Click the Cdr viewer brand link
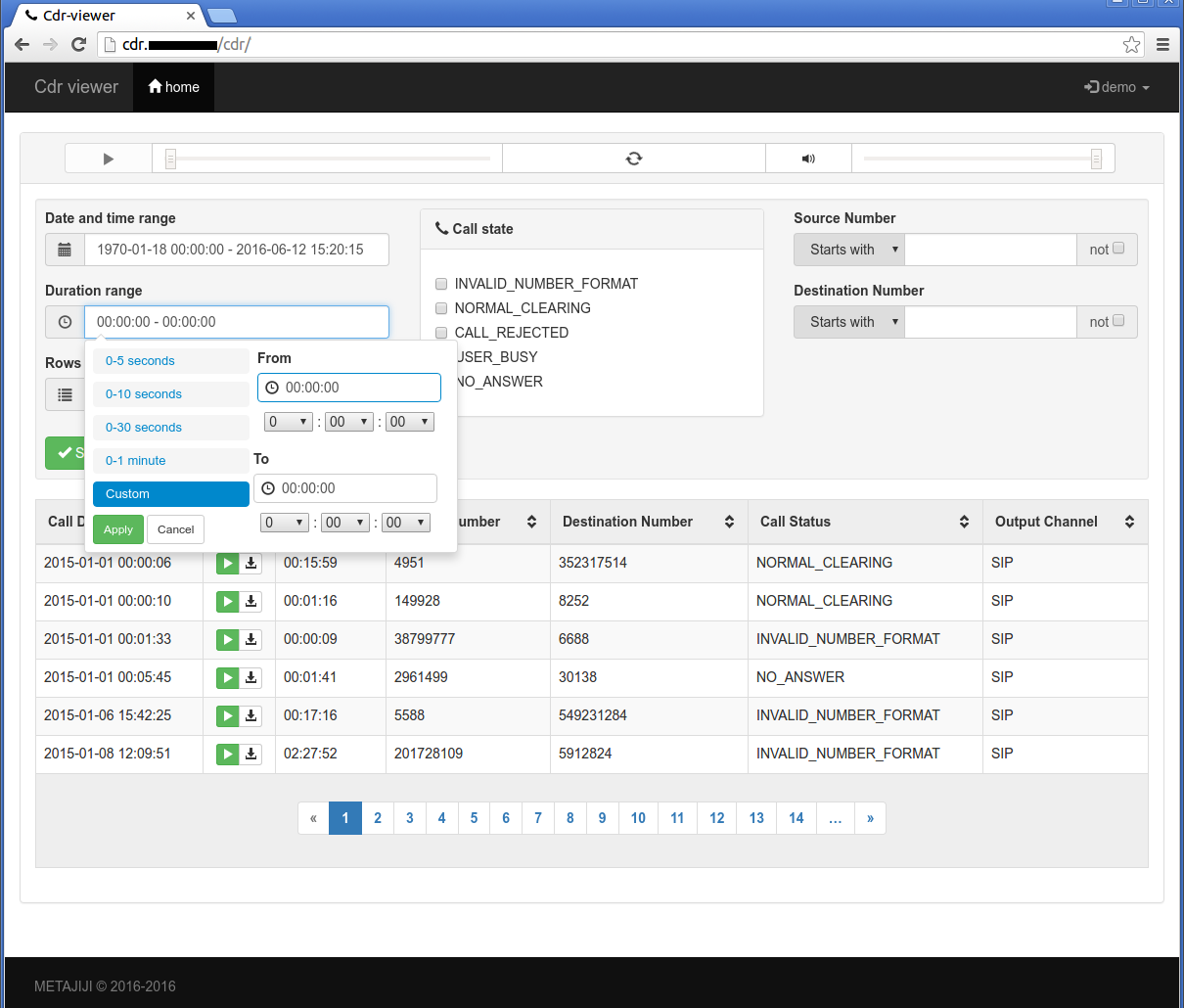 pyautogui.click(x=76, y=87)
